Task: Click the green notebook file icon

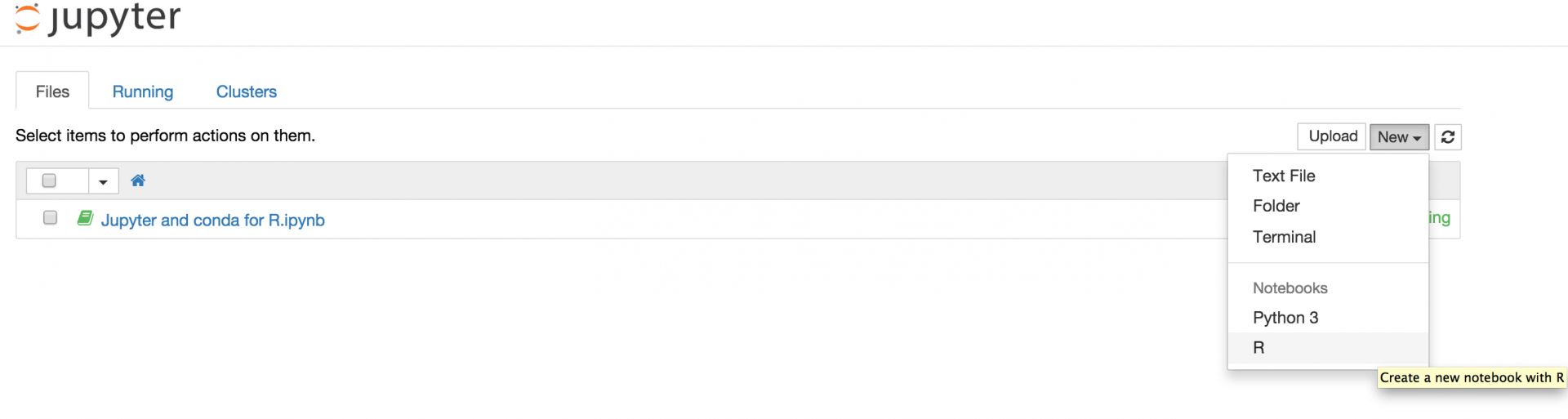Action: click(85, 218)
